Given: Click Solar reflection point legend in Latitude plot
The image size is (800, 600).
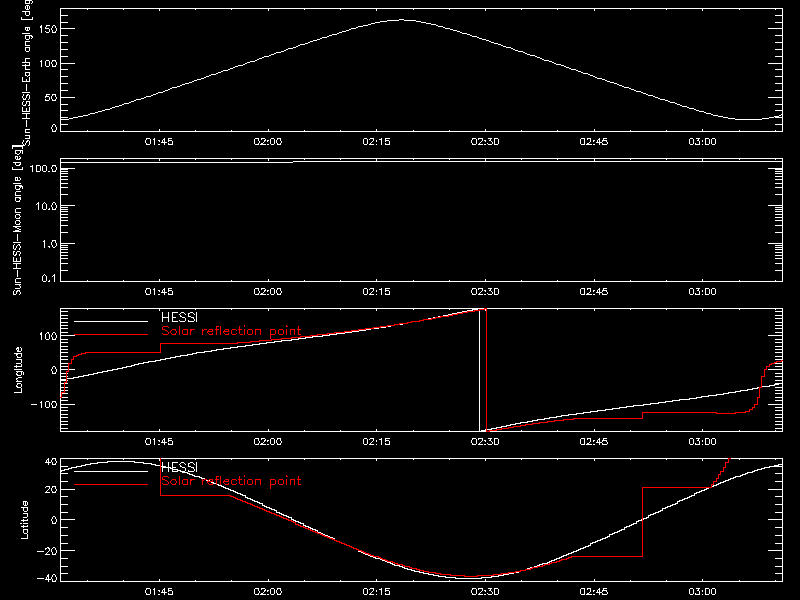Looking at the screenshot, I should [x=231, y=481].
